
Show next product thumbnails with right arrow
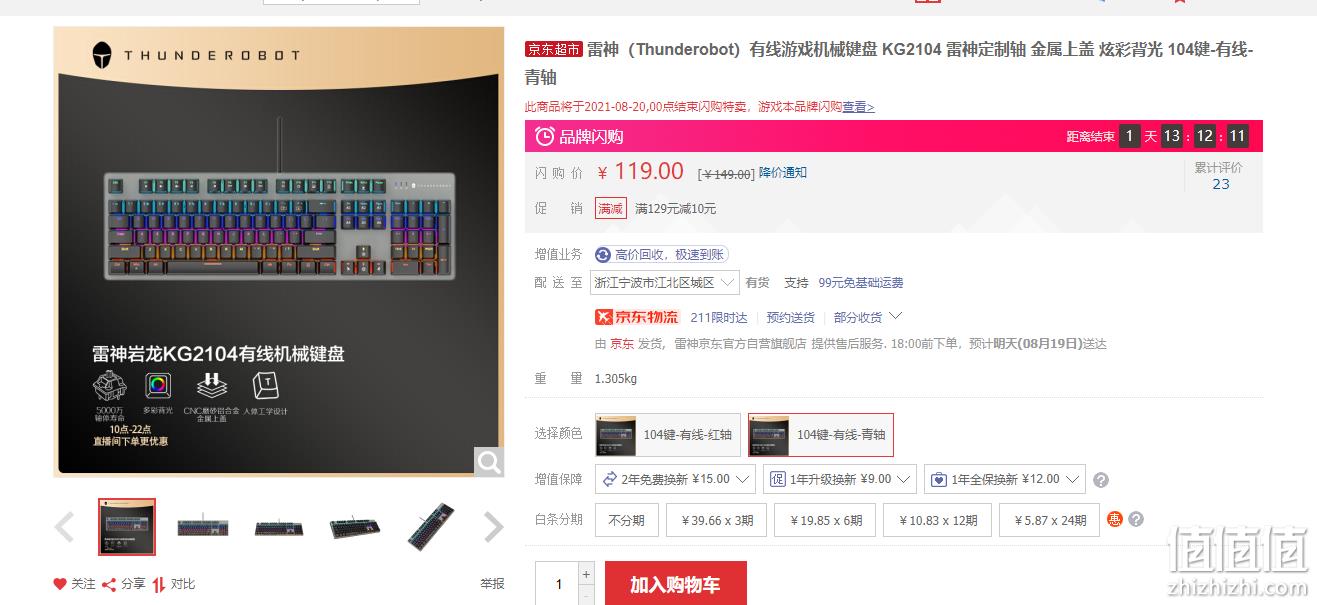(493, 527)
